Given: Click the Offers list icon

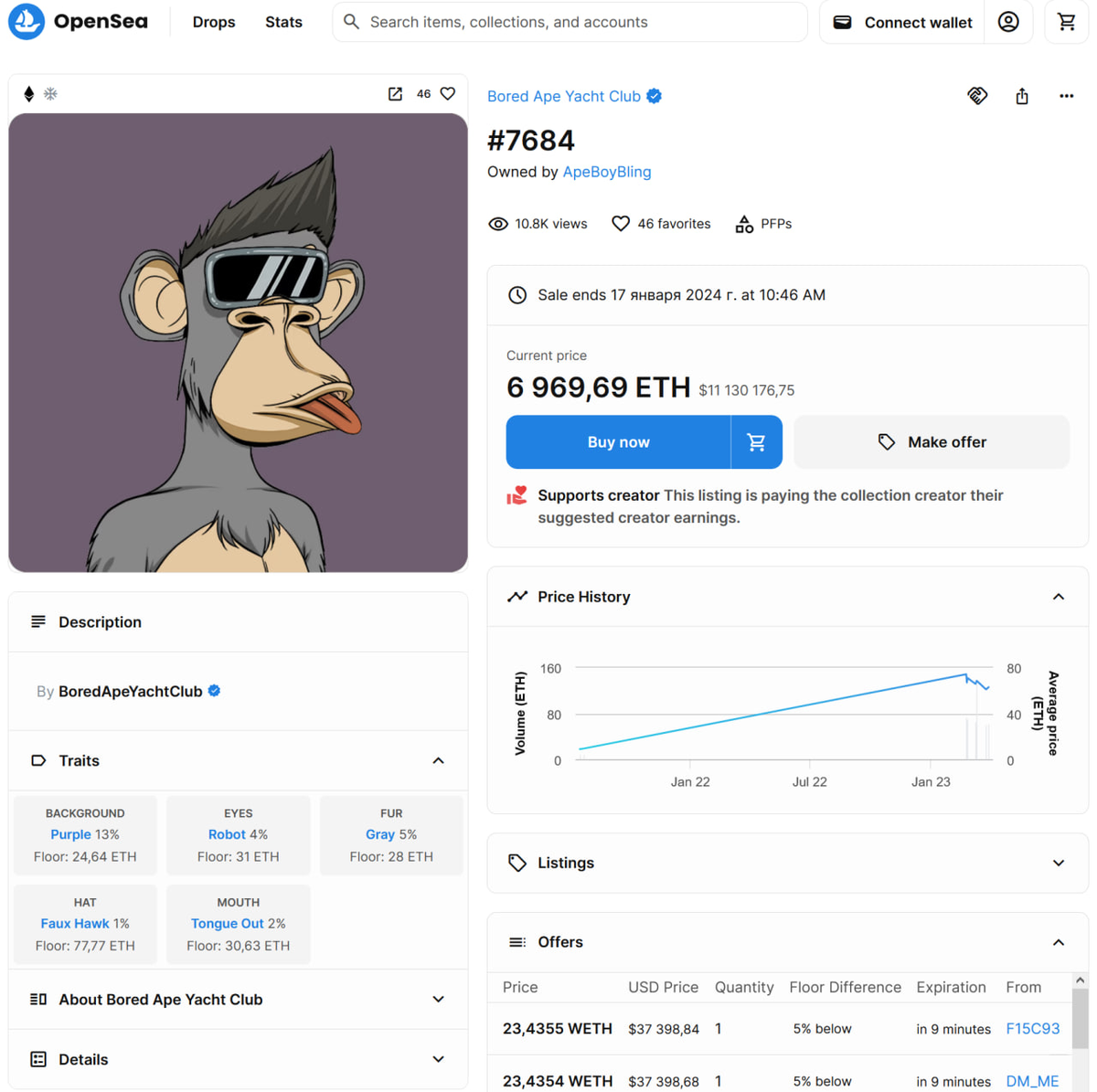Looking at the screenshot, I should pos(517,942).
